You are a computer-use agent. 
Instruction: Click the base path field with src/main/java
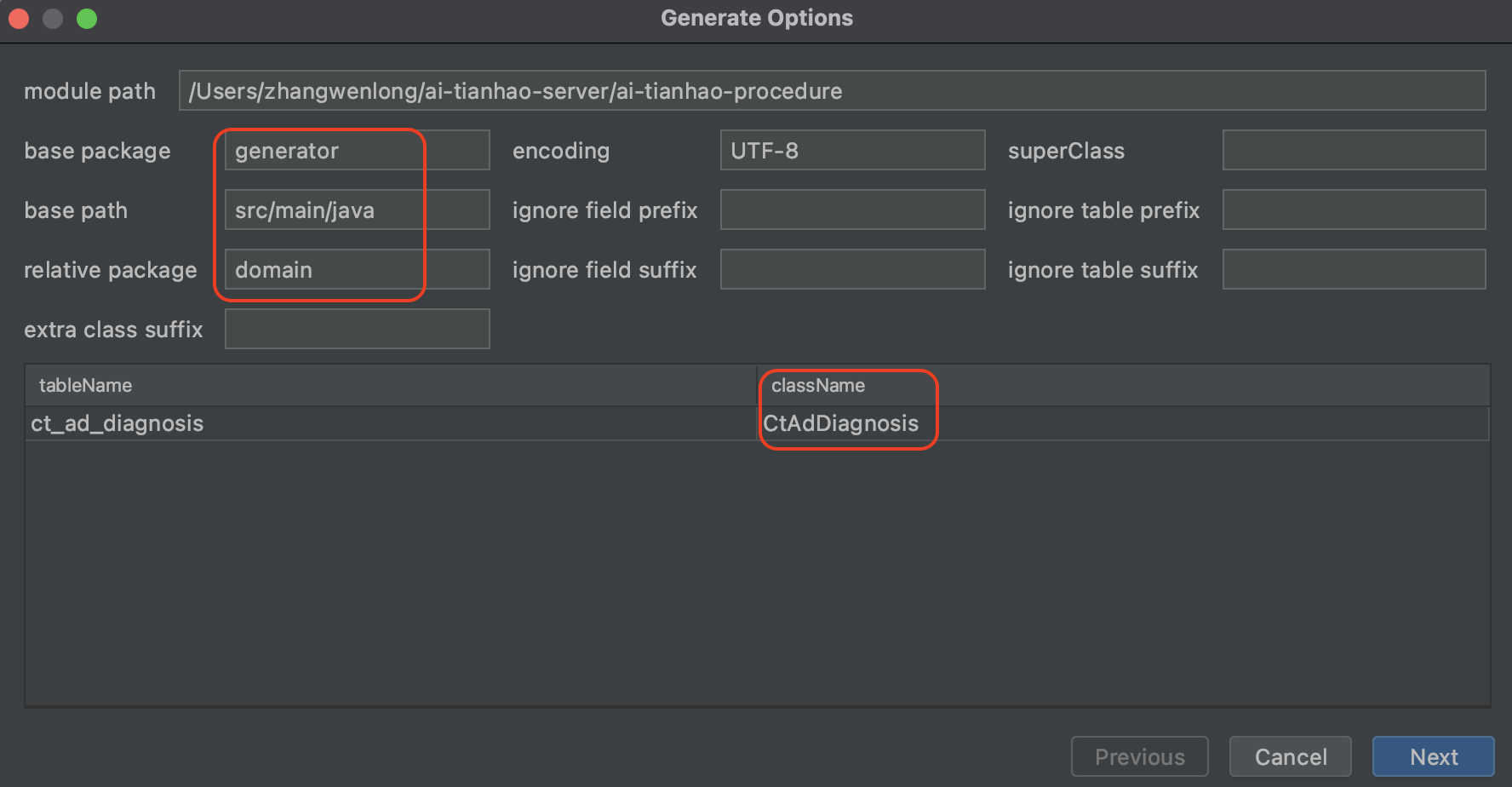coord(357,210)
